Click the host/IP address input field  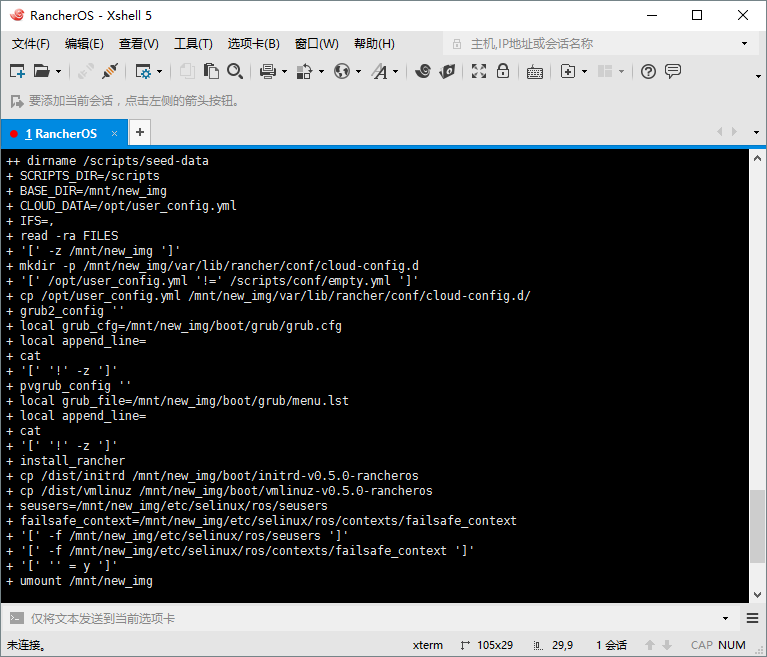pyautogui.click(x=599, y=44)
